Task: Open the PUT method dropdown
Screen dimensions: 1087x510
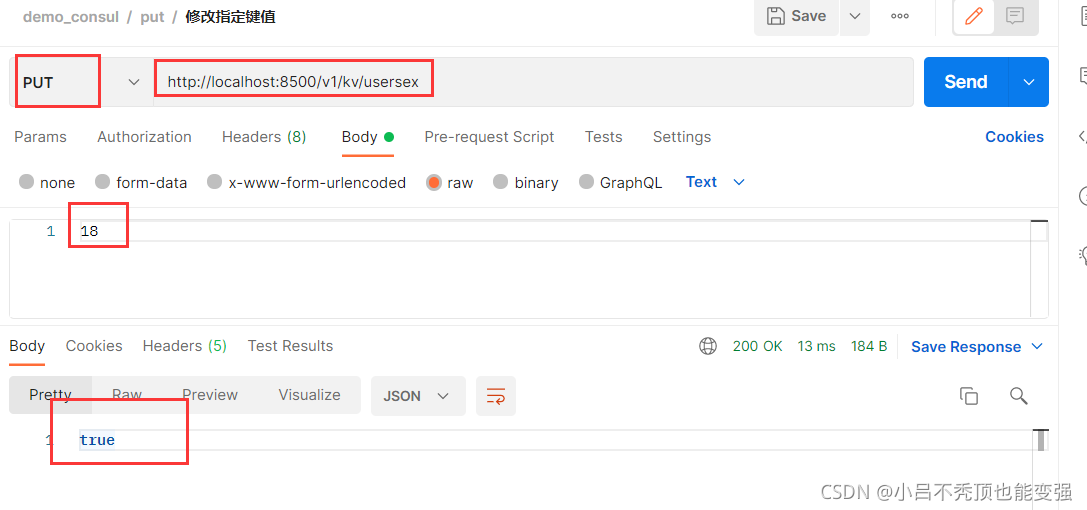Action: pos(81,82)
